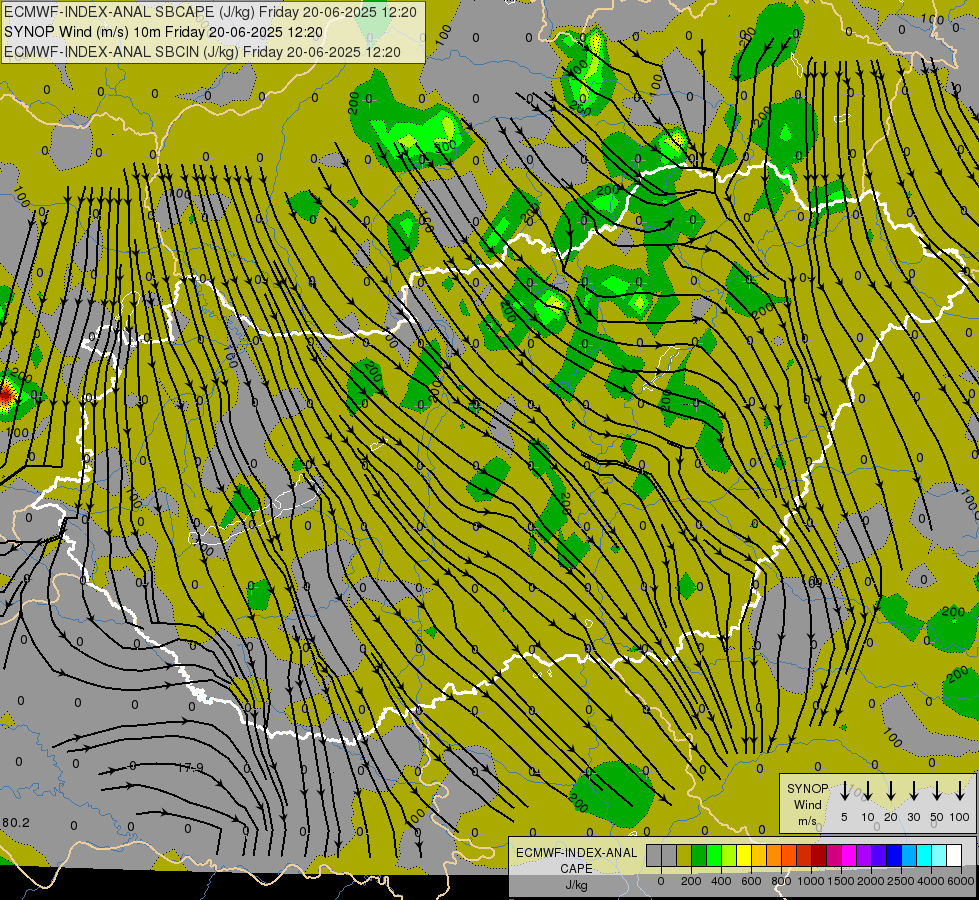
Task: Select the white CAPE legend swatch
Action: pyautogui.click(x=954, y=855)
